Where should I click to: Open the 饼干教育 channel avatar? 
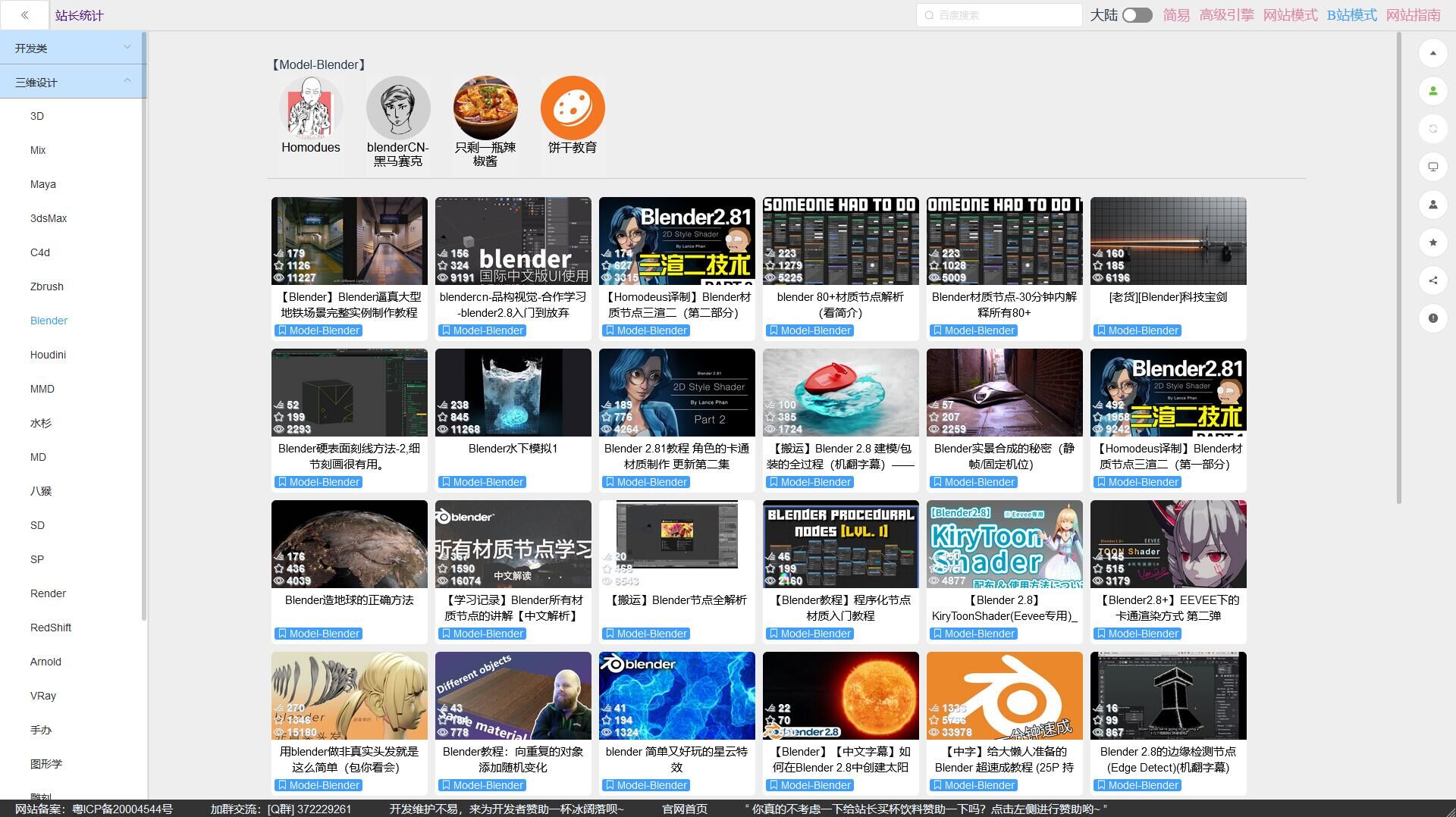(x=573, y=108)
